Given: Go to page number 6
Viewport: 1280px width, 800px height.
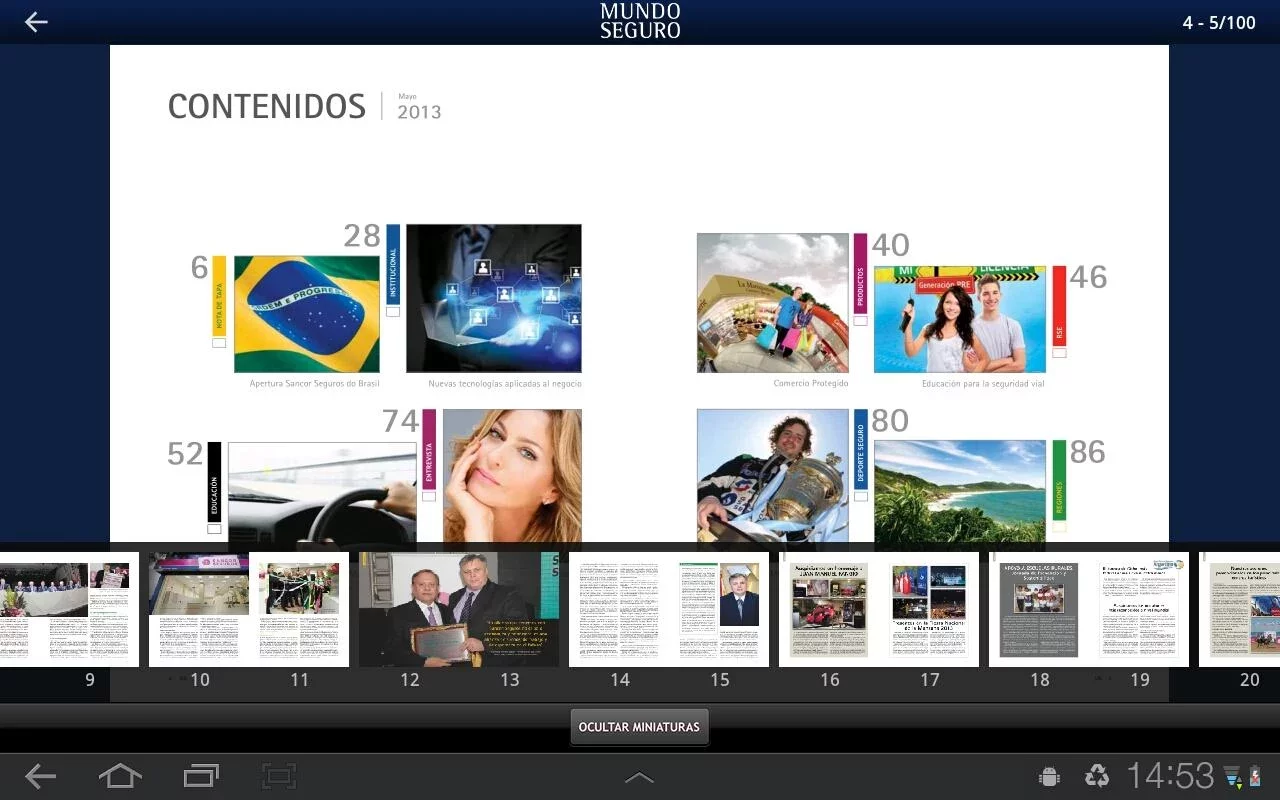Looking at the screenshot, I should tap(199, 268).
